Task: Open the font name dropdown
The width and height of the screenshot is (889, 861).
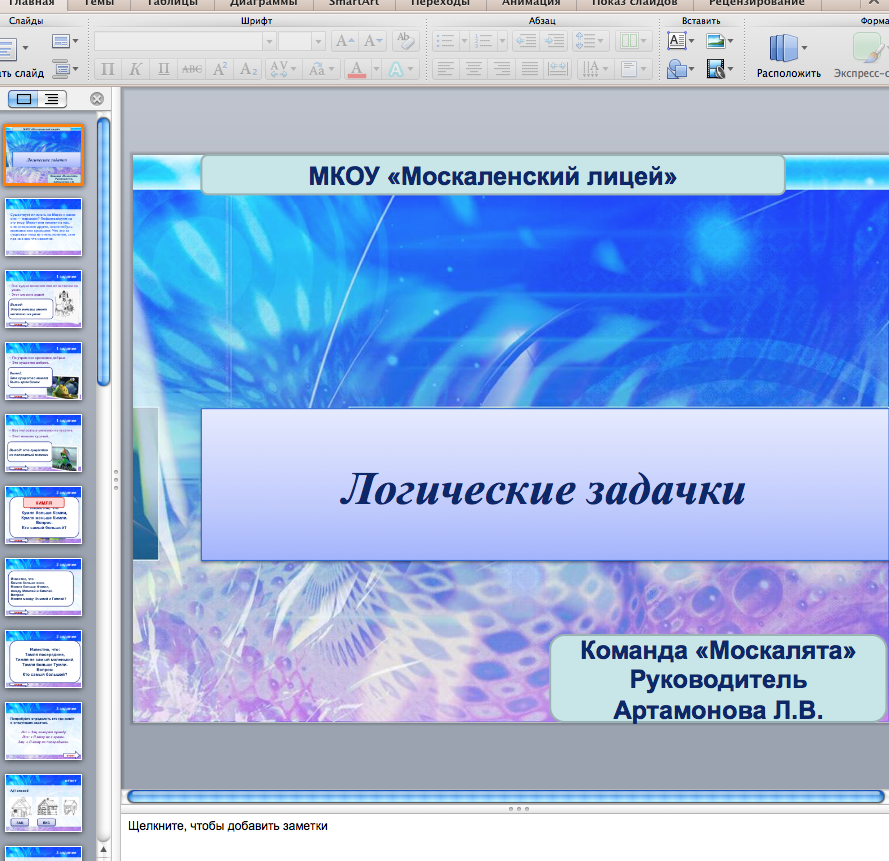Action: (x=269, y=41)
